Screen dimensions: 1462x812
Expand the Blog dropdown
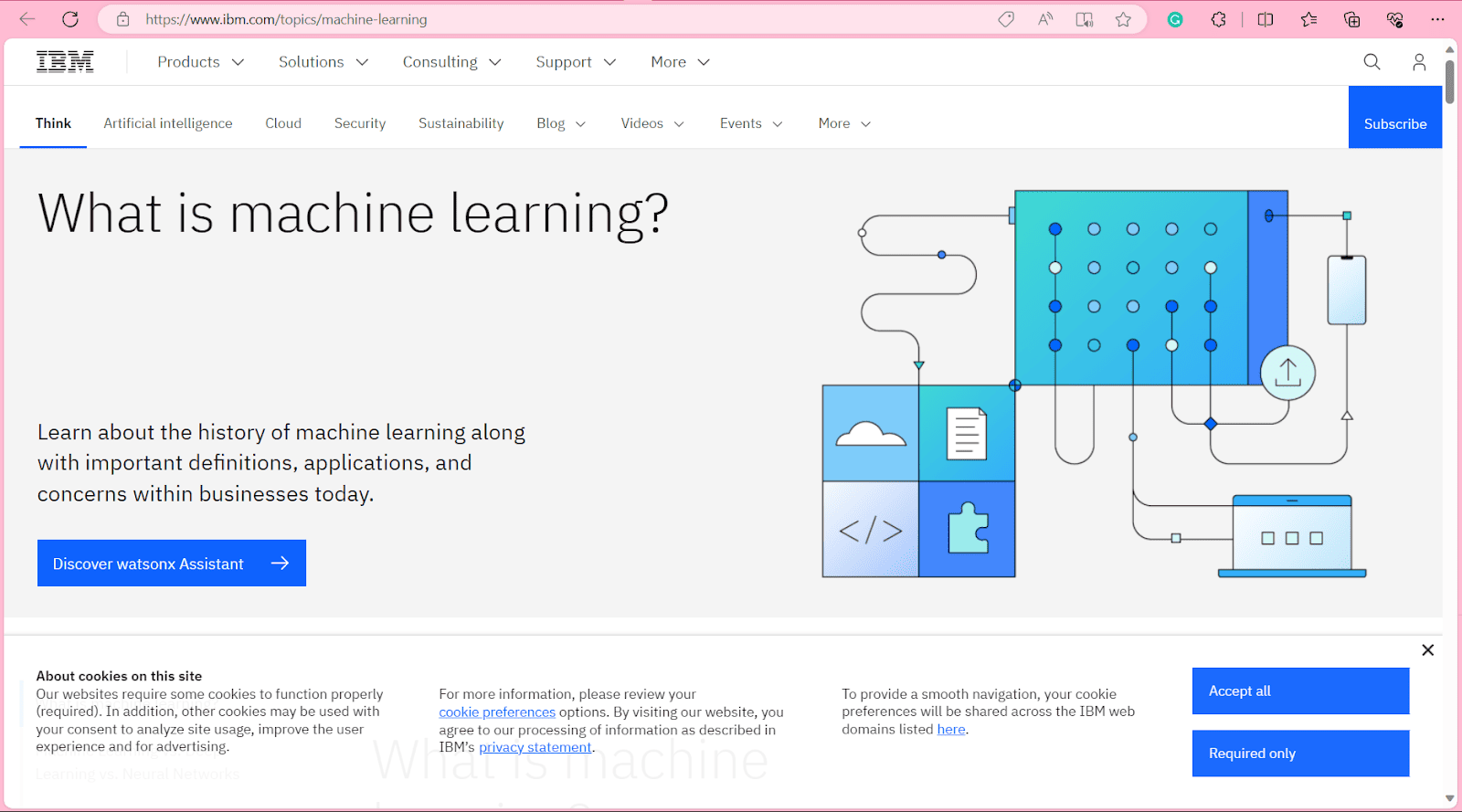tap(561, 123)
